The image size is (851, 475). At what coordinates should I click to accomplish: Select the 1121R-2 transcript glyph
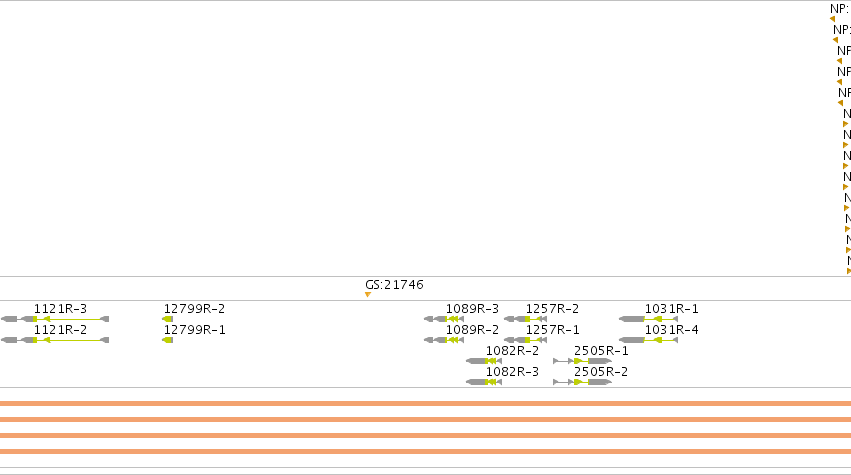[x=55, y=340]
